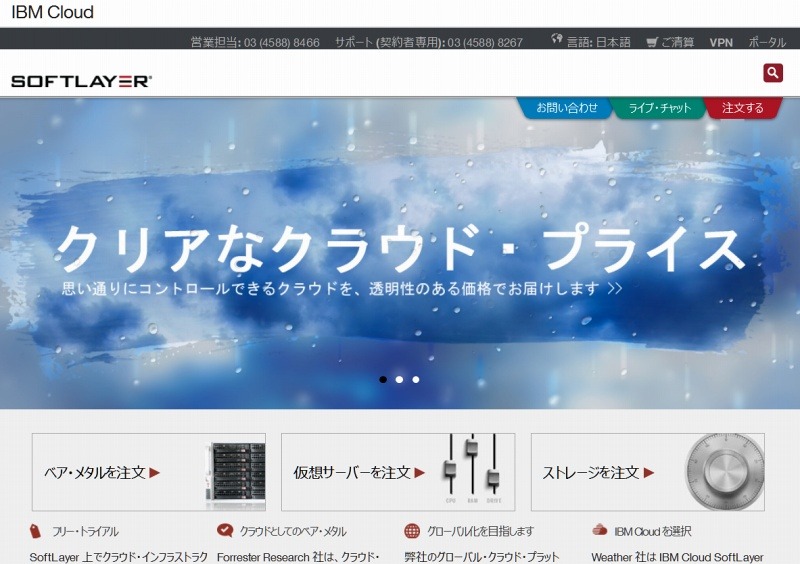Click sales phone 03 (4588) 8466
This screenshot has height=564, width=800.
tap(282, 43)
